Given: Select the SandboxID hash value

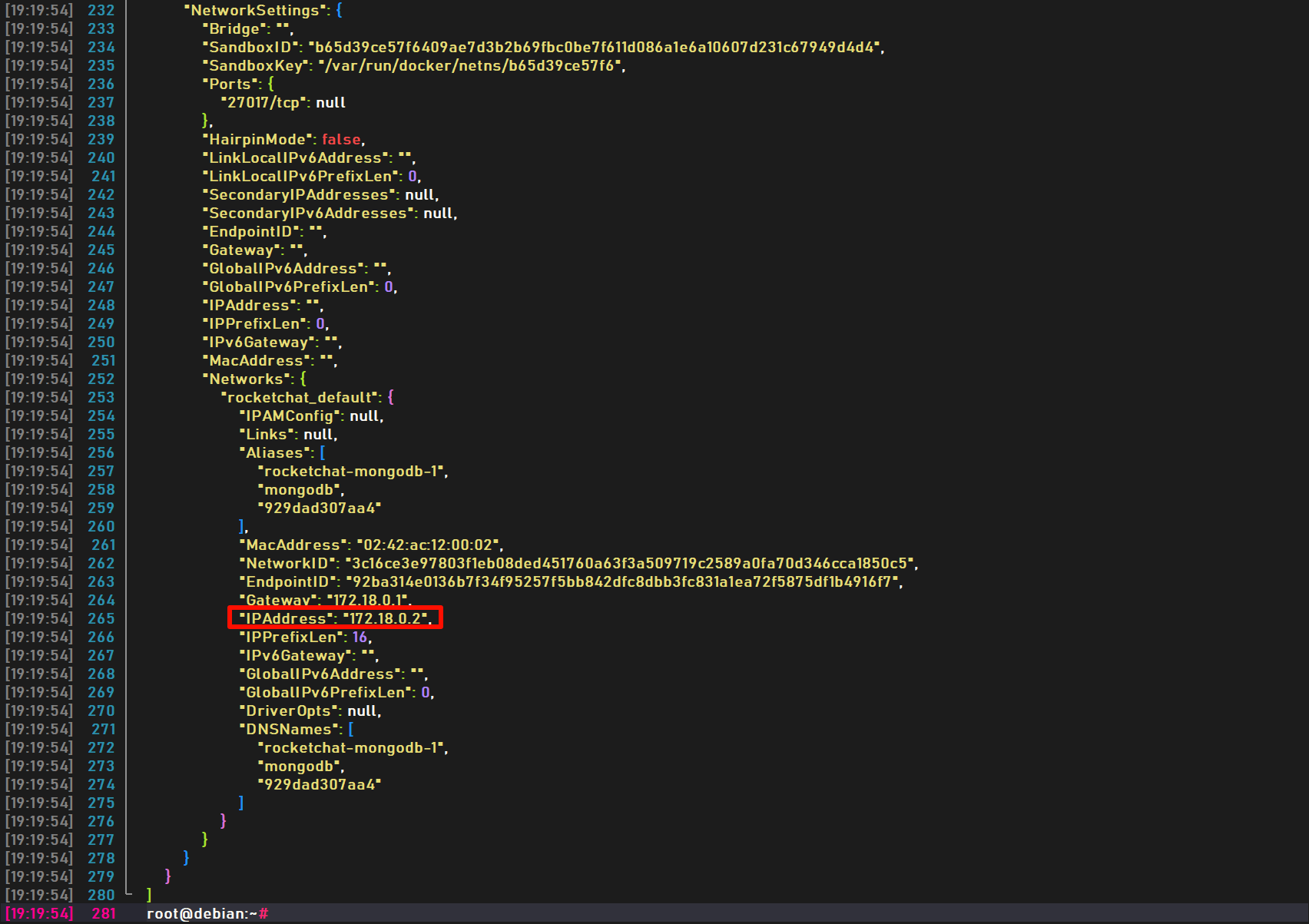Looking at the screenshot, I should pos(595,48).
